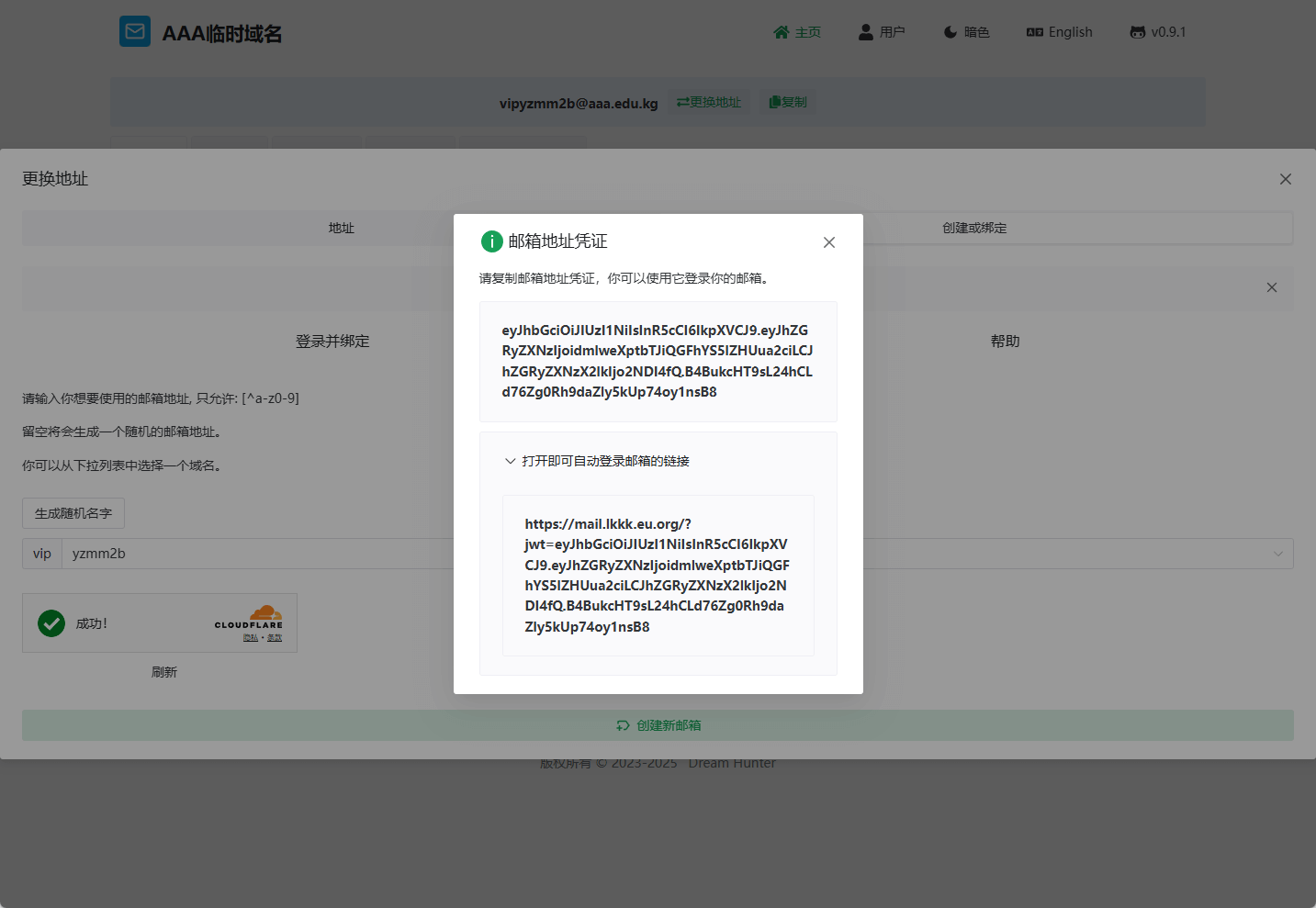Open the 用户 user menu
The width and height of the screenshot is (1316, 908).
tap(882, 32)
